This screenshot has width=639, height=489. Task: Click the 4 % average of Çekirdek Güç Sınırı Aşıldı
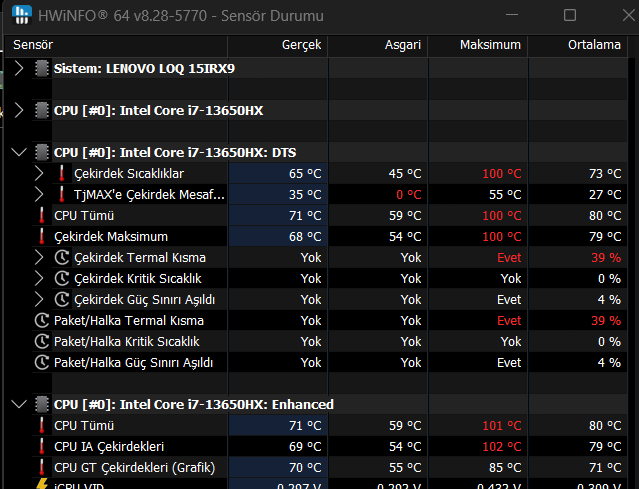coord(609,300)
